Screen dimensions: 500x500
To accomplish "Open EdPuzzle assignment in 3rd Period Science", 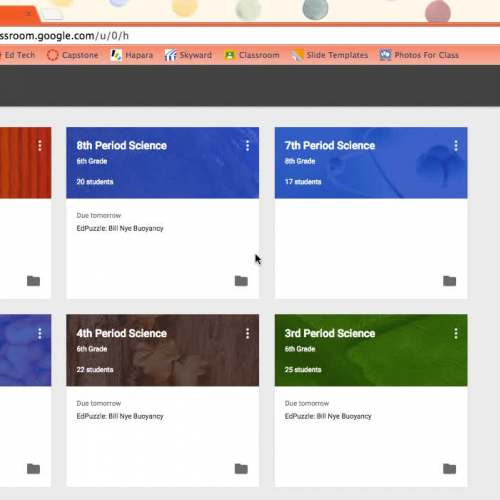I will point(328,416).
